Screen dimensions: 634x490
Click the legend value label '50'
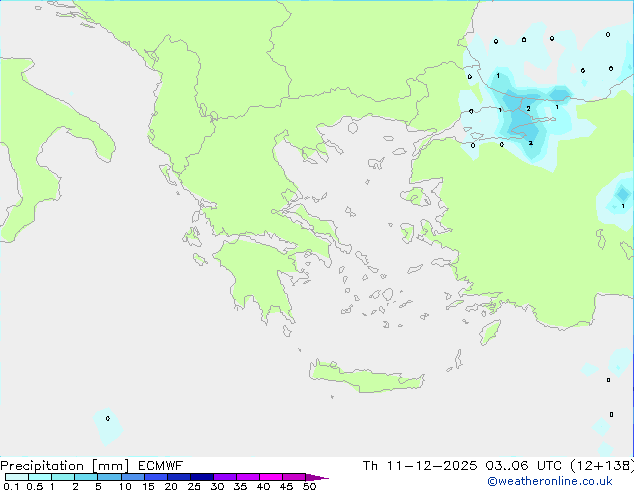[309, 486]
